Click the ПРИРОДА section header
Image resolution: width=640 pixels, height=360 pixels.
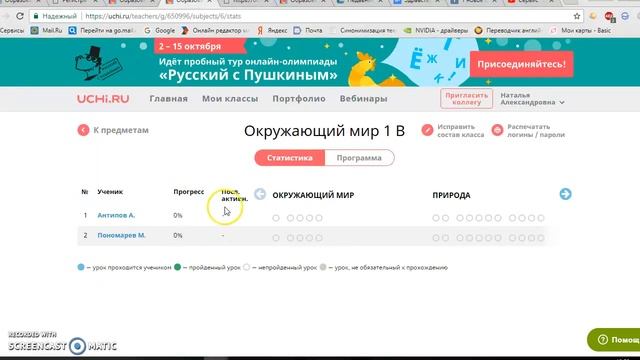click(x=451, y=195)
